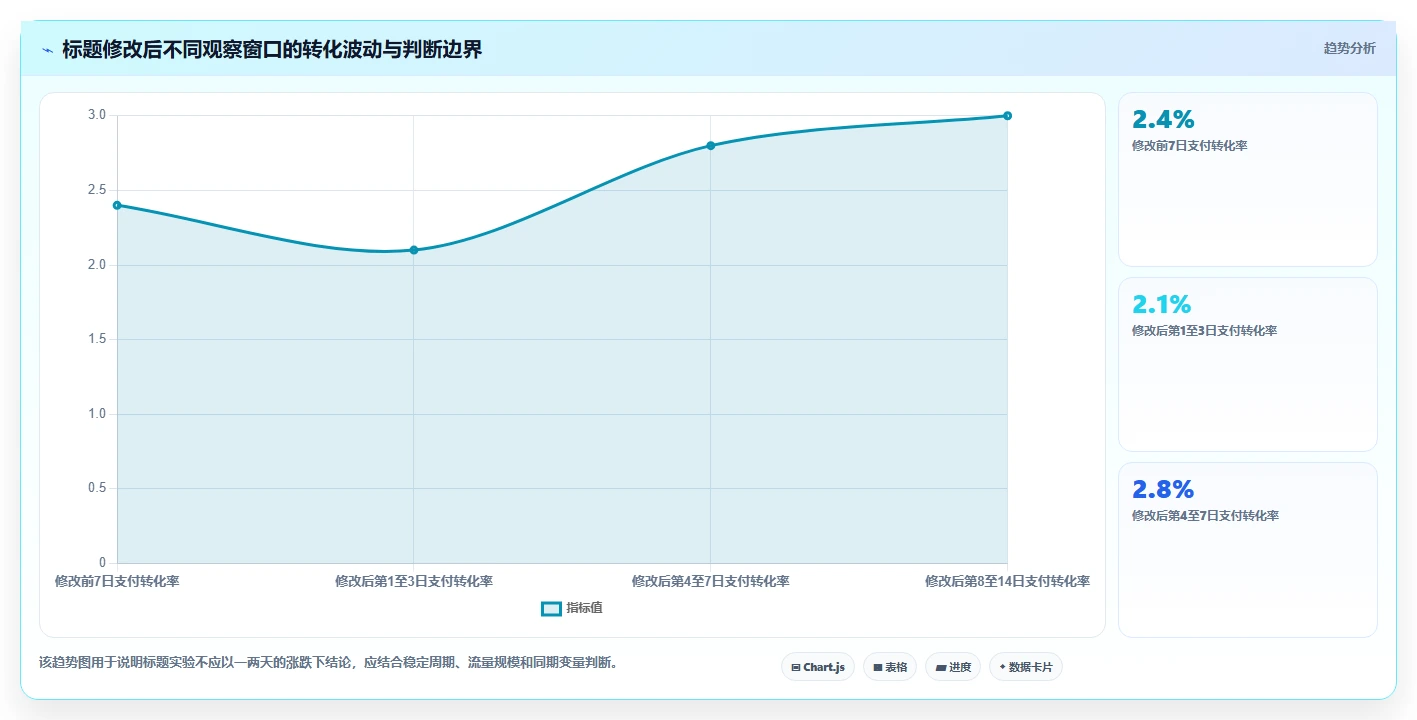The height and width of the screenshot is (720, 1417).
Task: Click x-axis label 修改后第4至7日支付转化率
Action: (711, 581)
